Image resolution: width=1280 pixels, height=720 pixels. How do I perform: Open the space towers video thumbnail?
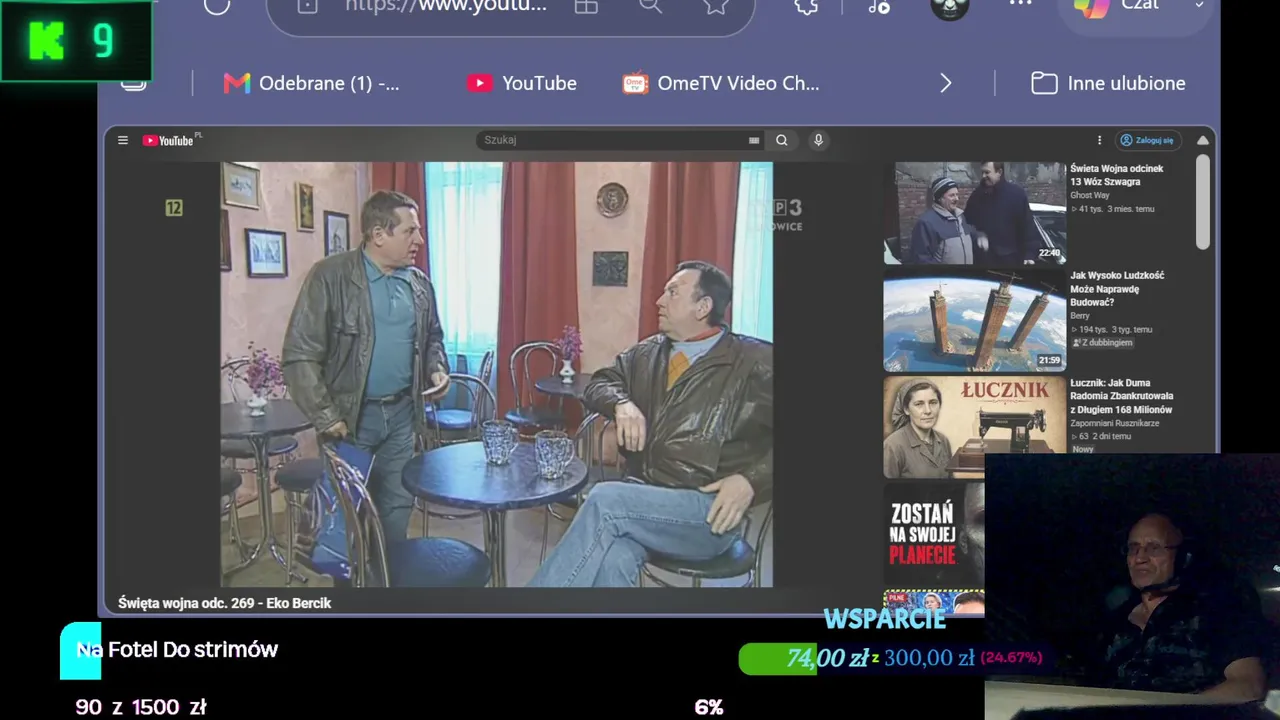(975, 320)
